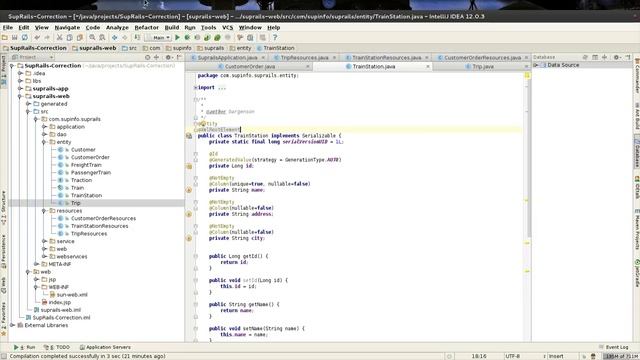
Task: Open the Project view selector dropdown
Action: [x=33, y=58]
